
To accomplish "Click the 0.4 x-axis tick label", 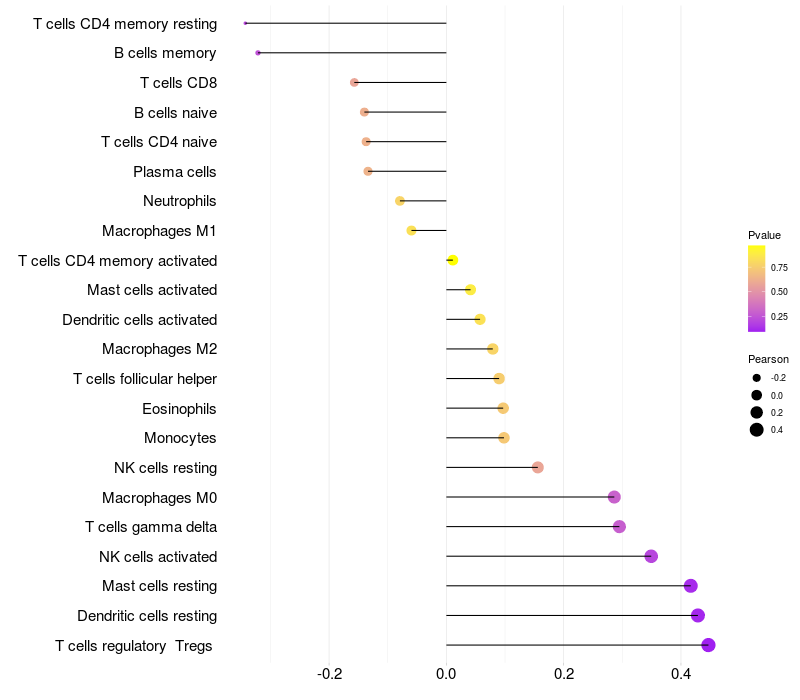I will pyautogui.click(x=681, y=675).
